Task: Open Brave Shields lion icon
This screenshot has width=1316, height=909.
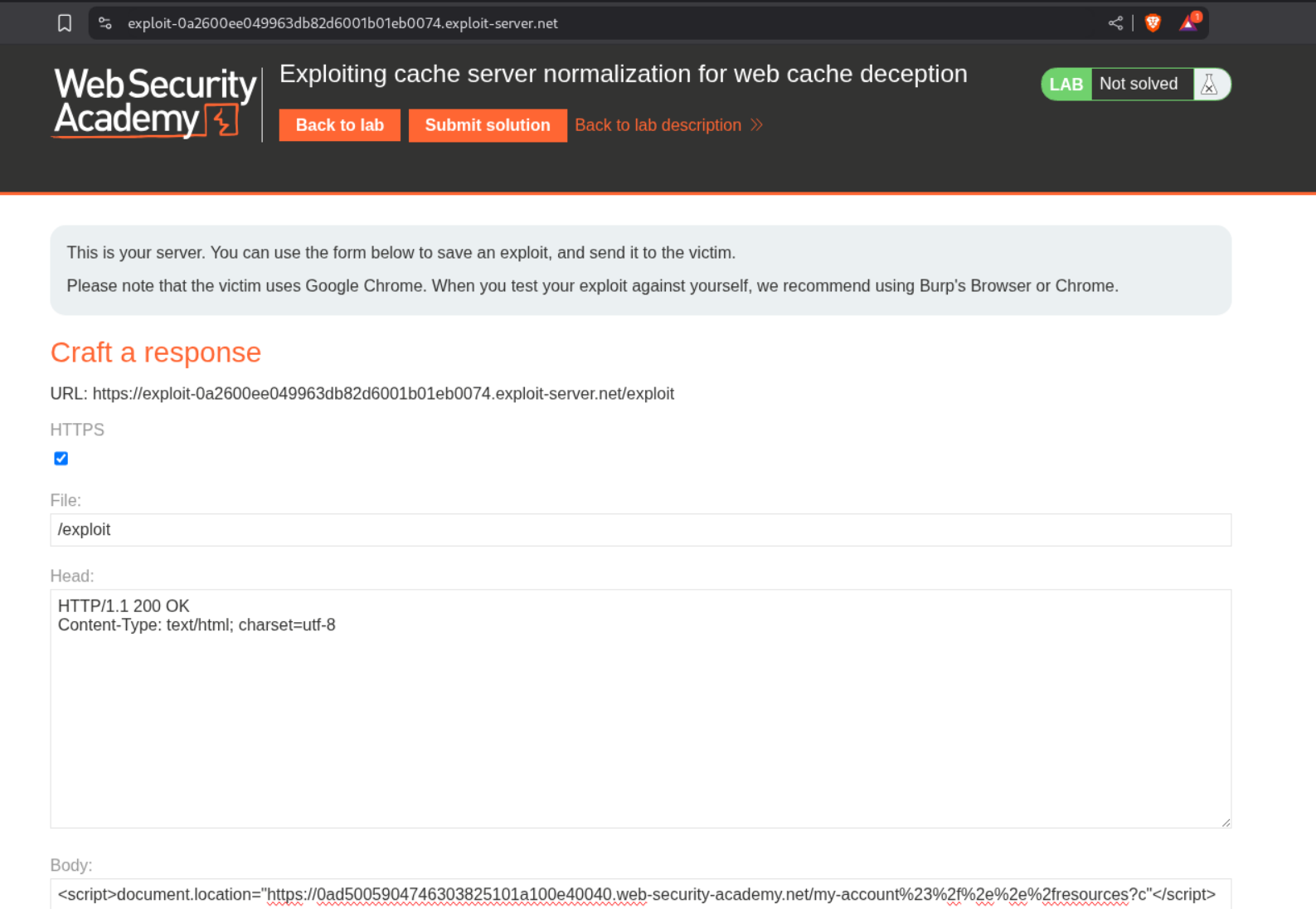Action: click(x=1153, y=23)
